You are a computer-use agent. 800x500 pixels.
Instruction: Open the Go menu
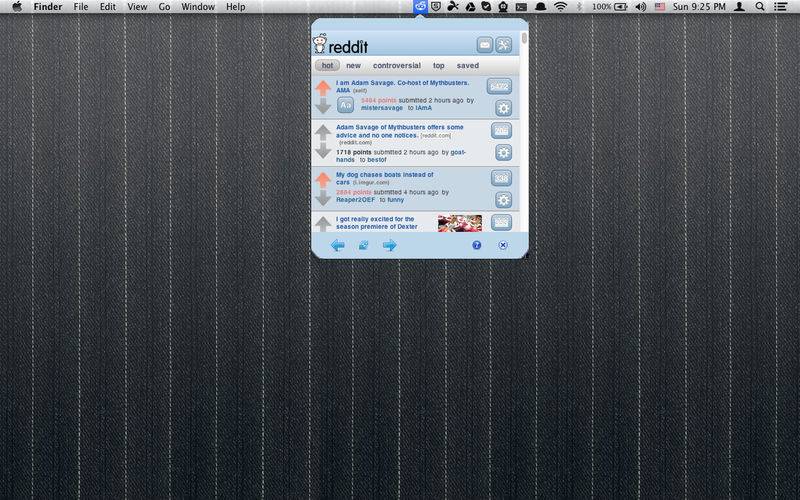coord(164,7)
